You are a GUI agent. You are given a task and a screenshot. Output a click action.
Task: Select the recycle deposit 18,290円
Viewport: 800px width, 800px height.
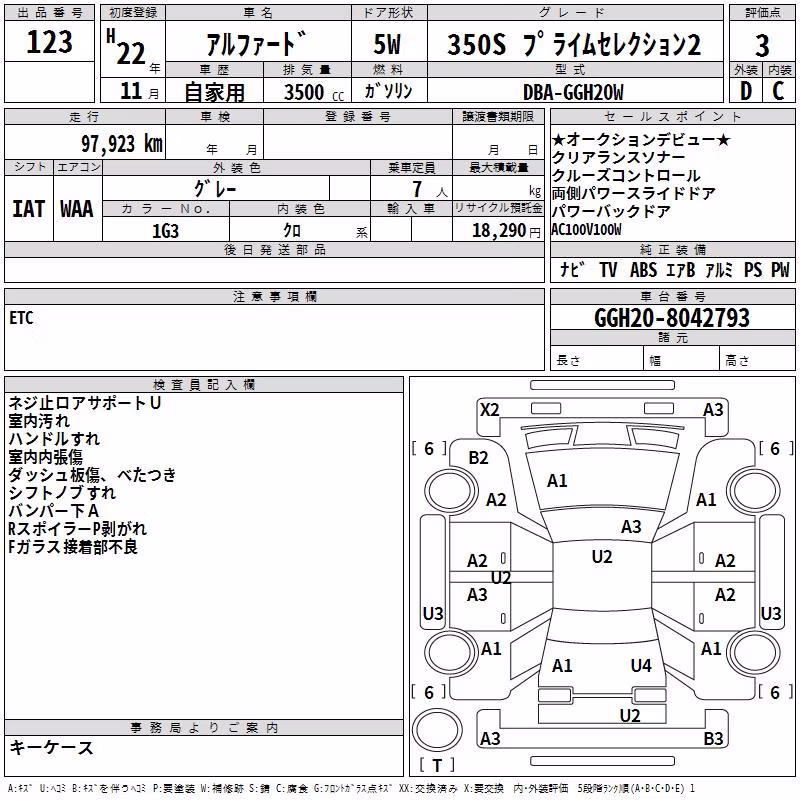[x=507, y=231]
